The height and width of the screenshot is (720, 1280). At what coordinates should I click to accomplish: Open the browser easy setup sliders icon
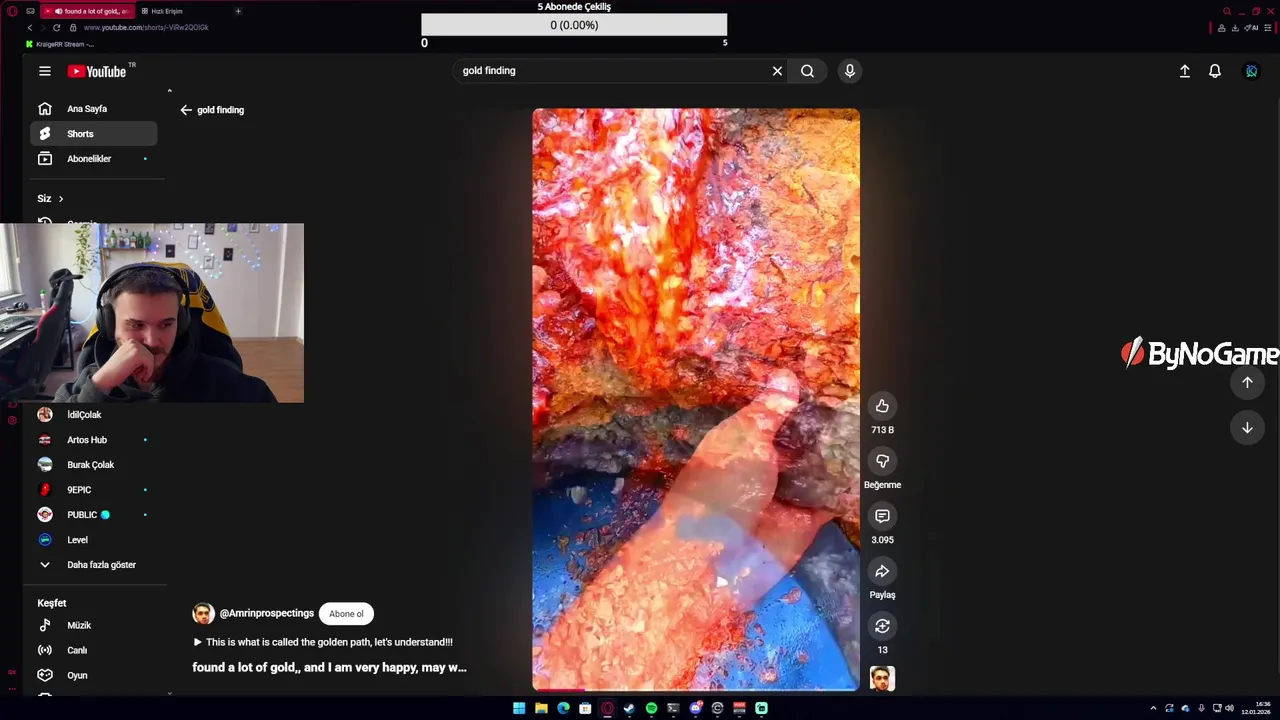(1267, 27)
